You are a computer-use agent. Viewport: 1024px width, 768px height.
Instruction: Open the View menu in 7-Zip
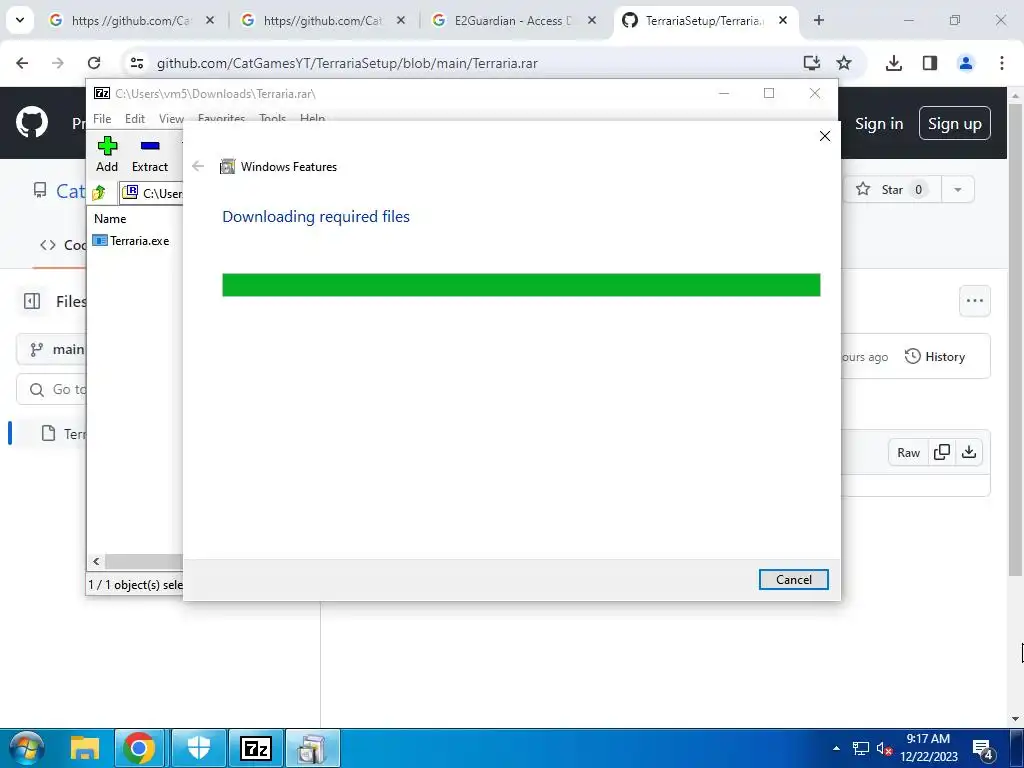171,119
